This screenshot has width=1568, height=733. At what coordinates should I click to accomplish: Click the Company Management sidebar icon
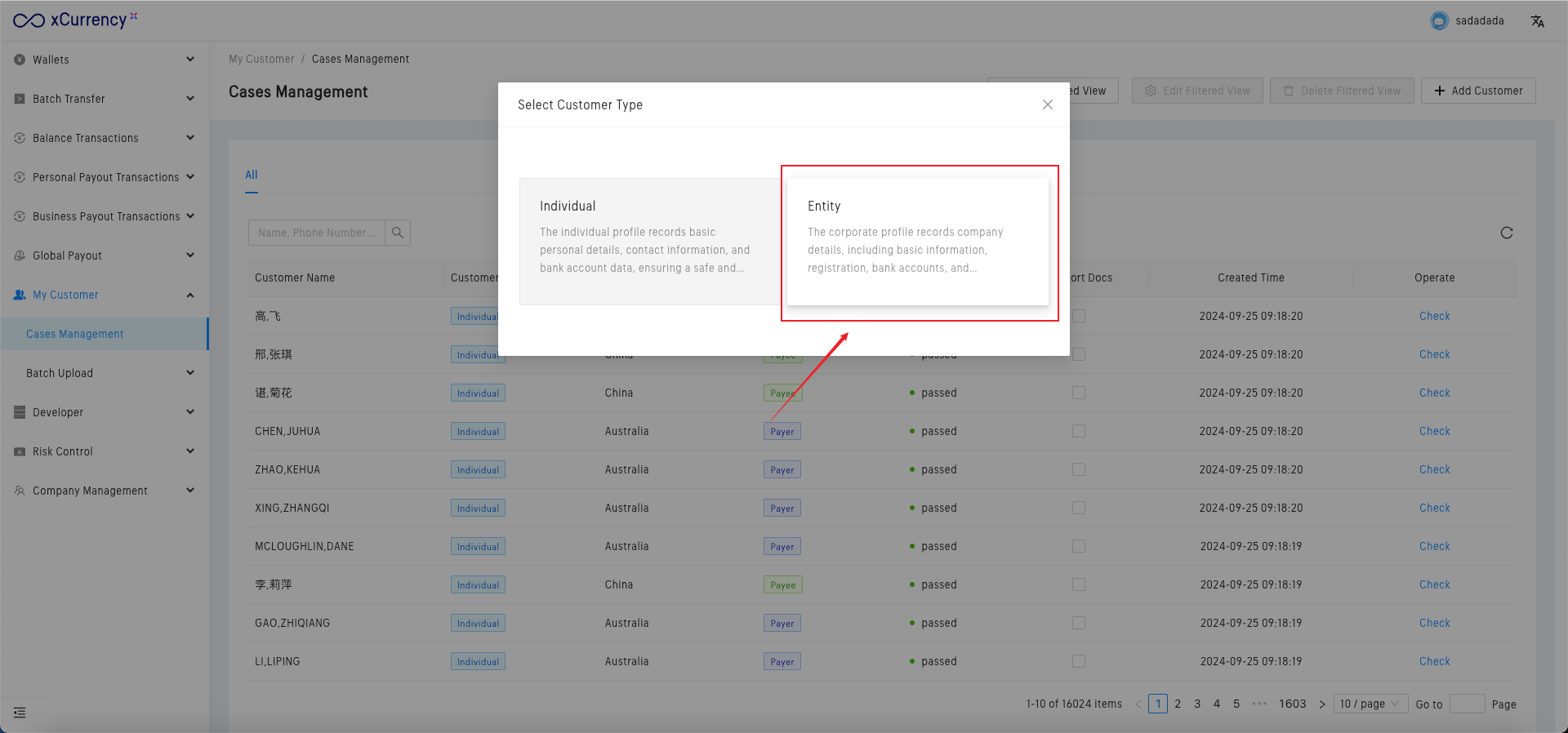tap(20, 491)
